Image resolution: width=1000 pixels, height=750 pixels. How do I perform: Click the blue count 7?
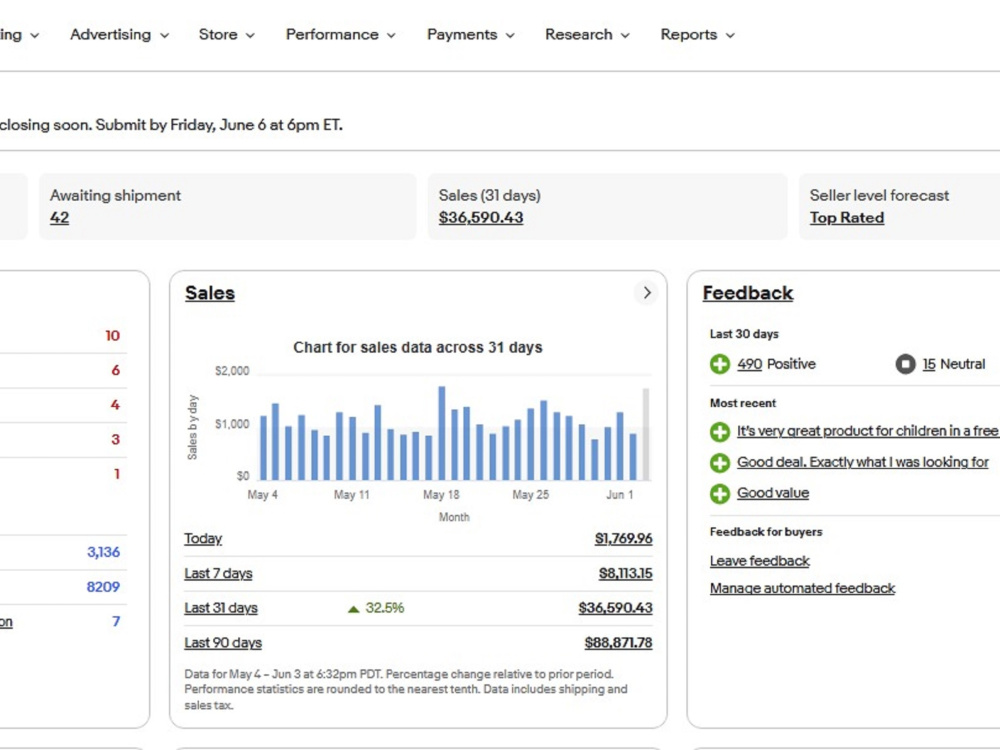click(x=116, y=621)
